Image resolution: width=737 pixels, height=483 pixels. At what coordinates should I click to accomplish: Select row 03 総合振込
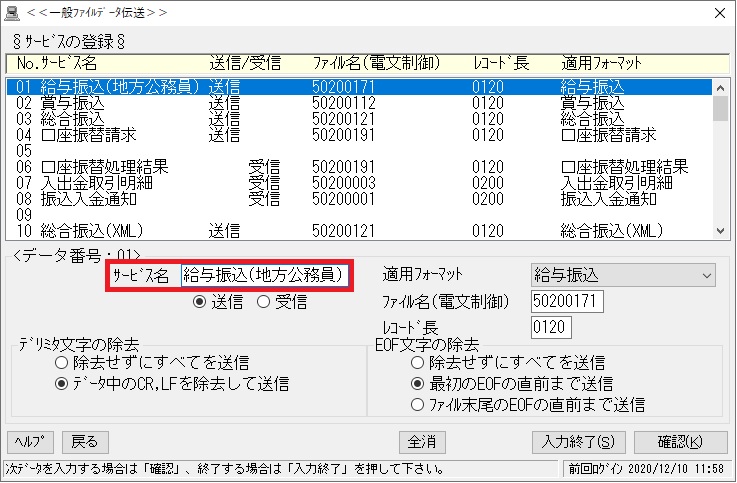click(359, 119)
